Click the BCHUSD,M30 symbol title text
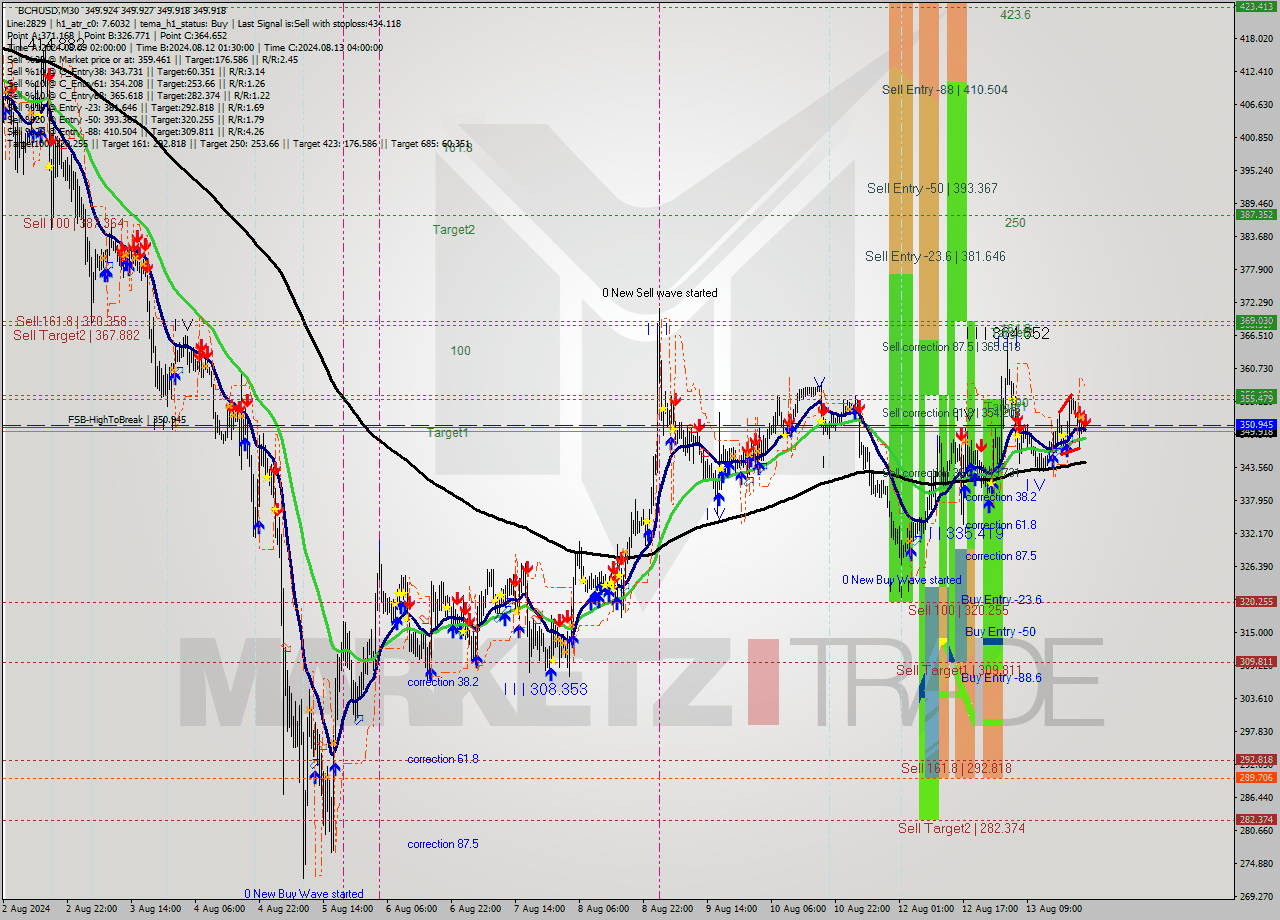1280x920 pixels. tap(47, 10)
